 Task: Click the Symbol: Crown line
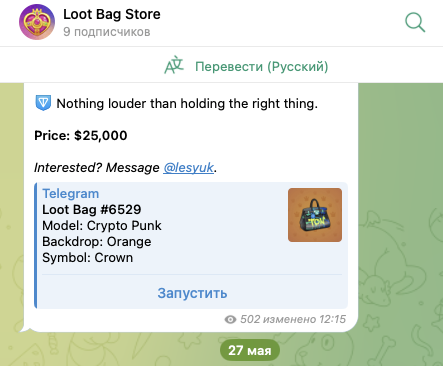click(x=88, y=258)
